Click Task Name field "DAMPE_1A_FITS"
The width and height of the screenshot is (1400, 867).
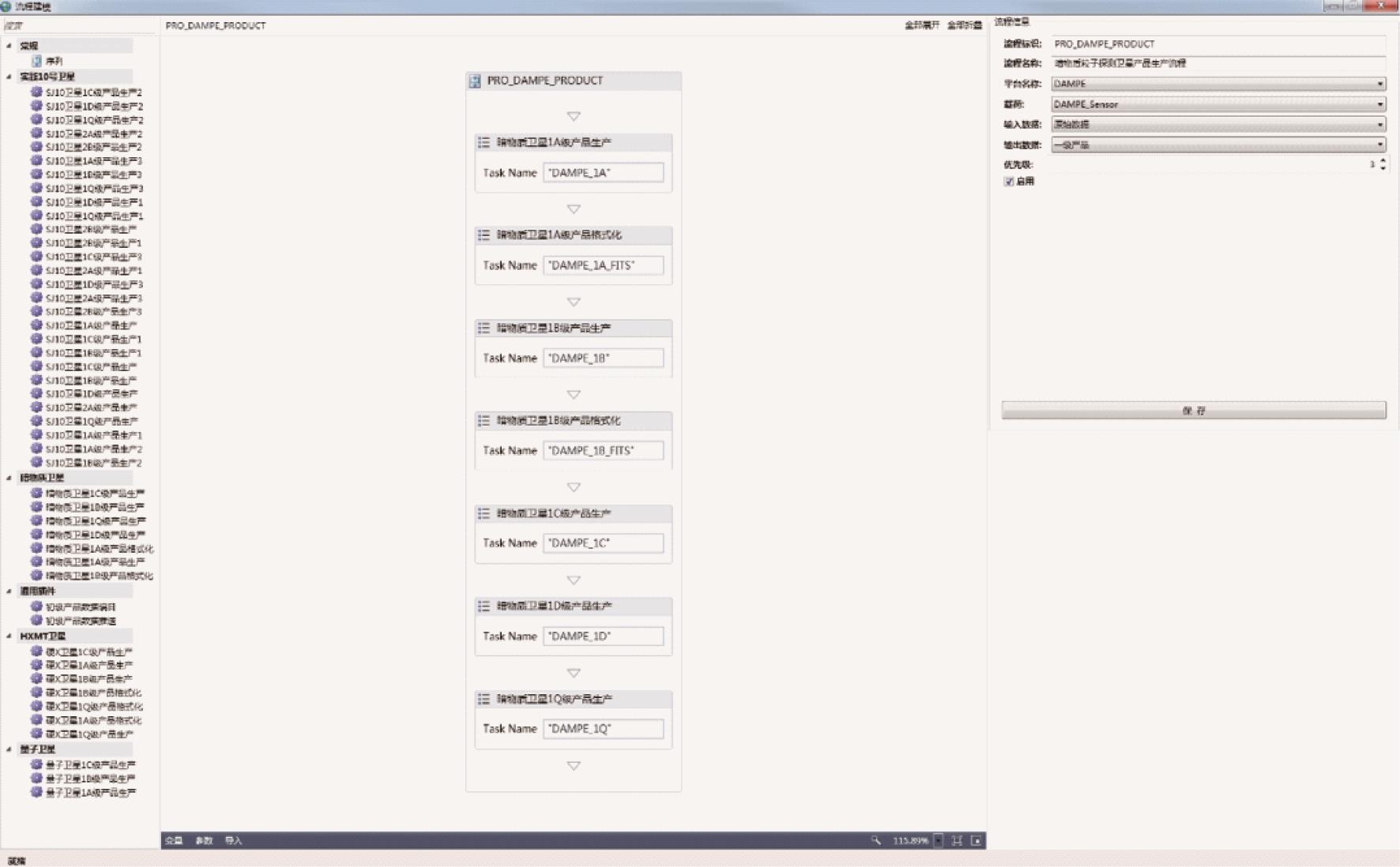tap(604, 265)
